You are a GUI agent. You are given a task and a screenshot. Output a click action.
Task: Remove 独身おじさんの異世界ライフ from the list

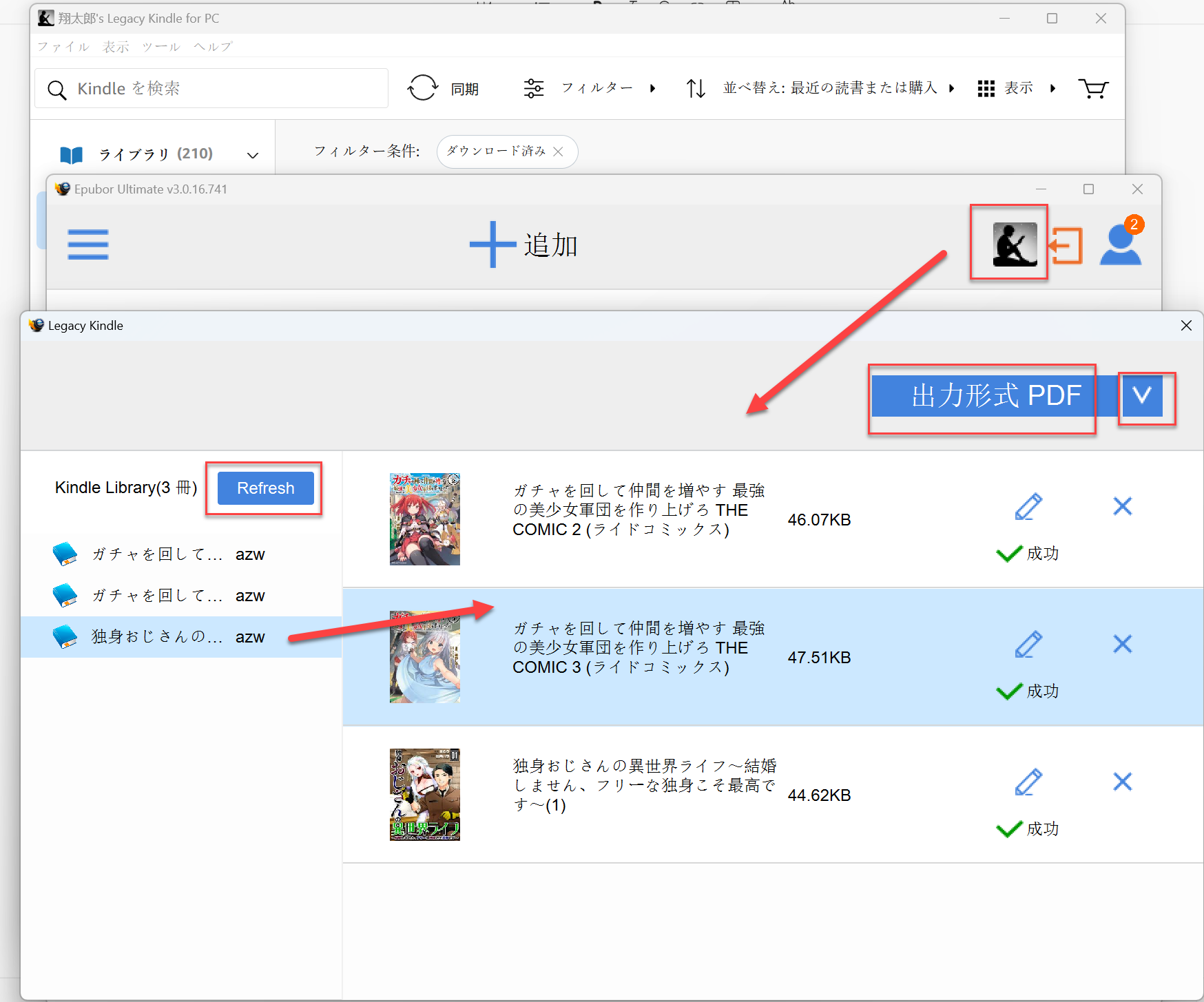click(1123, 782)
